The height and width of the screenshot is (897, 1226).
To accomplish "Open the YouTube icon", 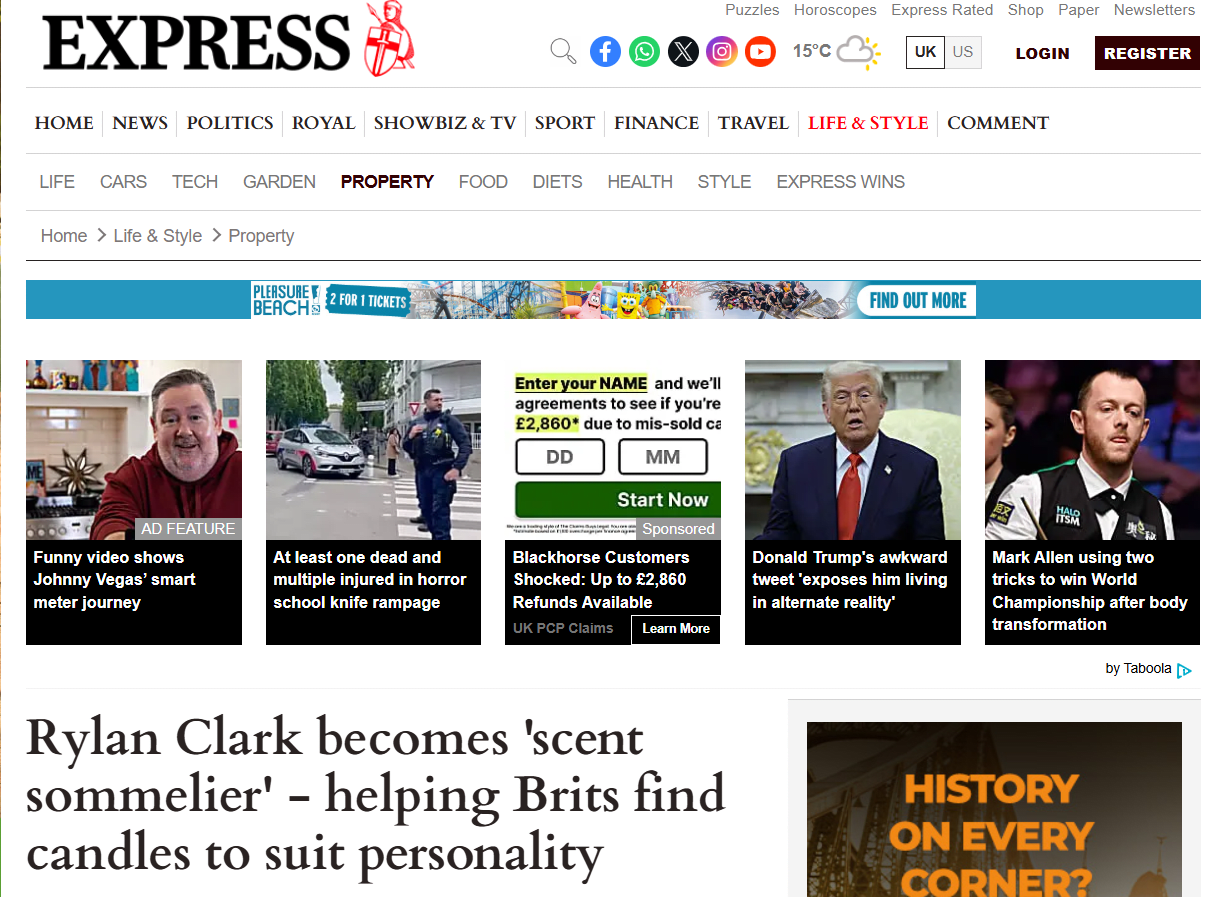I will pyautogui.click(x=760, y=51).
